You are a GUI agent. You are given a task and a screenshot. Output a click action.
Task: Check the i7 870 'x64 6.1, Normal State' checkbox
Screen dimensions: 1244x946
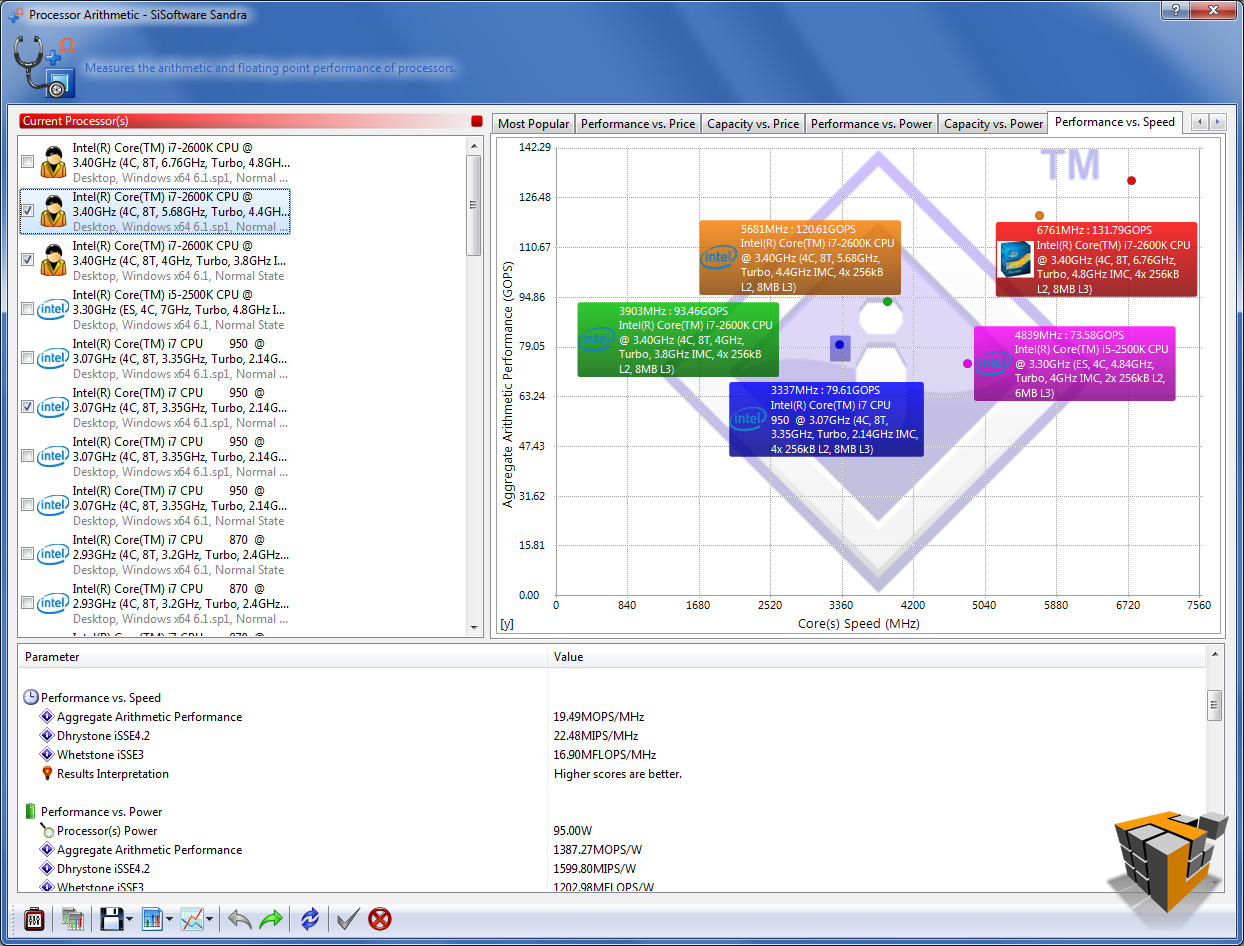(x=28, y=554)
